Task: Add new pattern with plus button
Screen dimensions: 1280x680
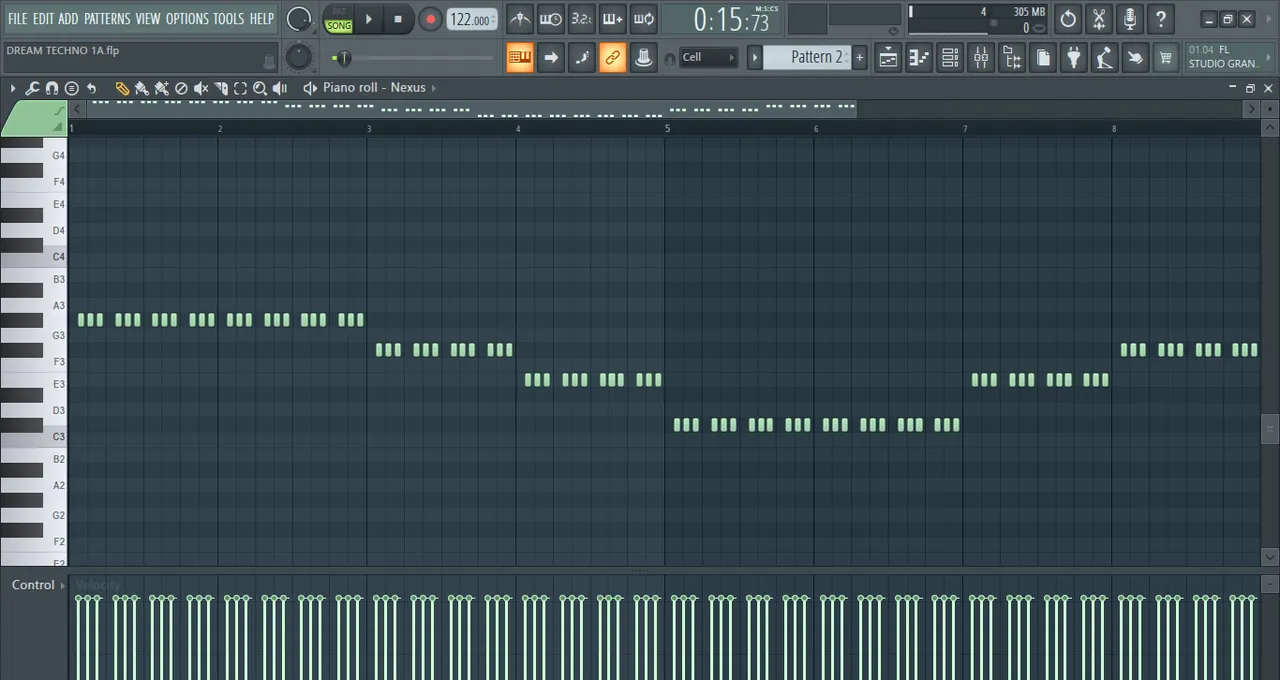Action: click(x=859, y=57)
